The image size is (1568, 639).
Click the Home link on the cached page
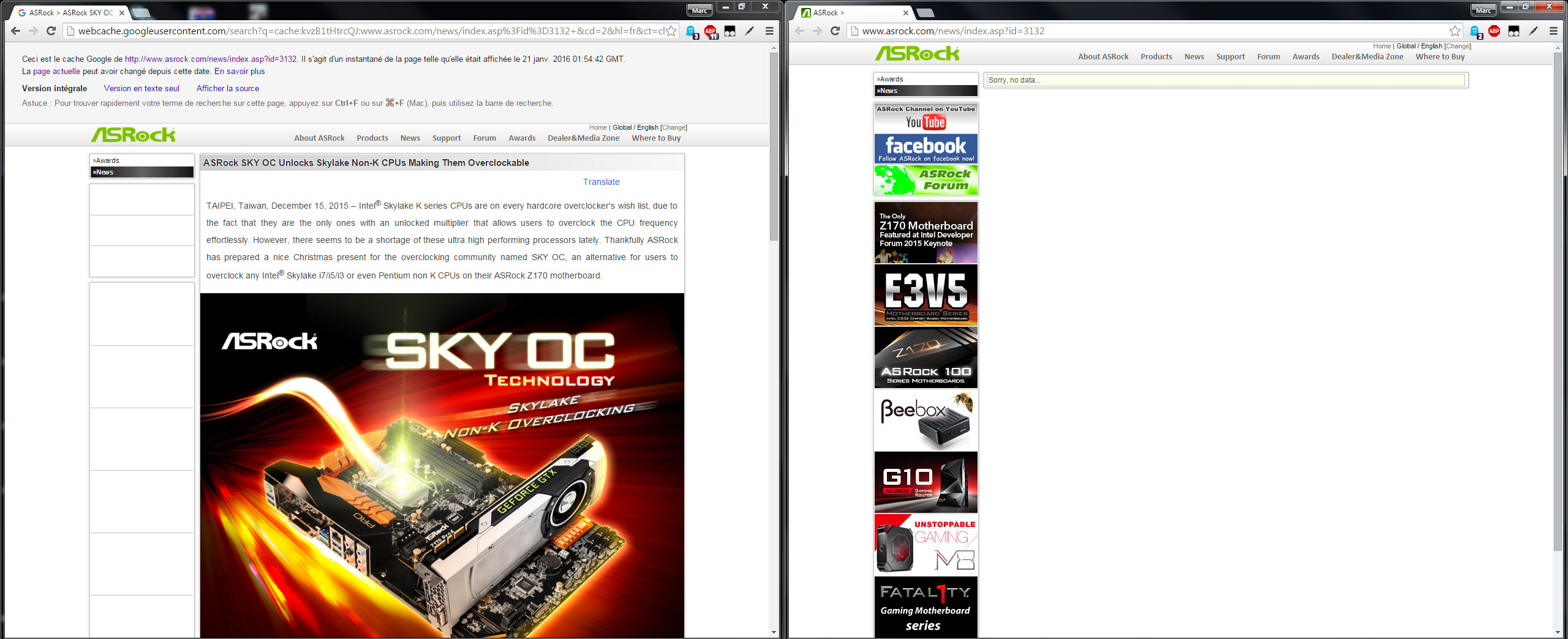(x=598, y=127)
